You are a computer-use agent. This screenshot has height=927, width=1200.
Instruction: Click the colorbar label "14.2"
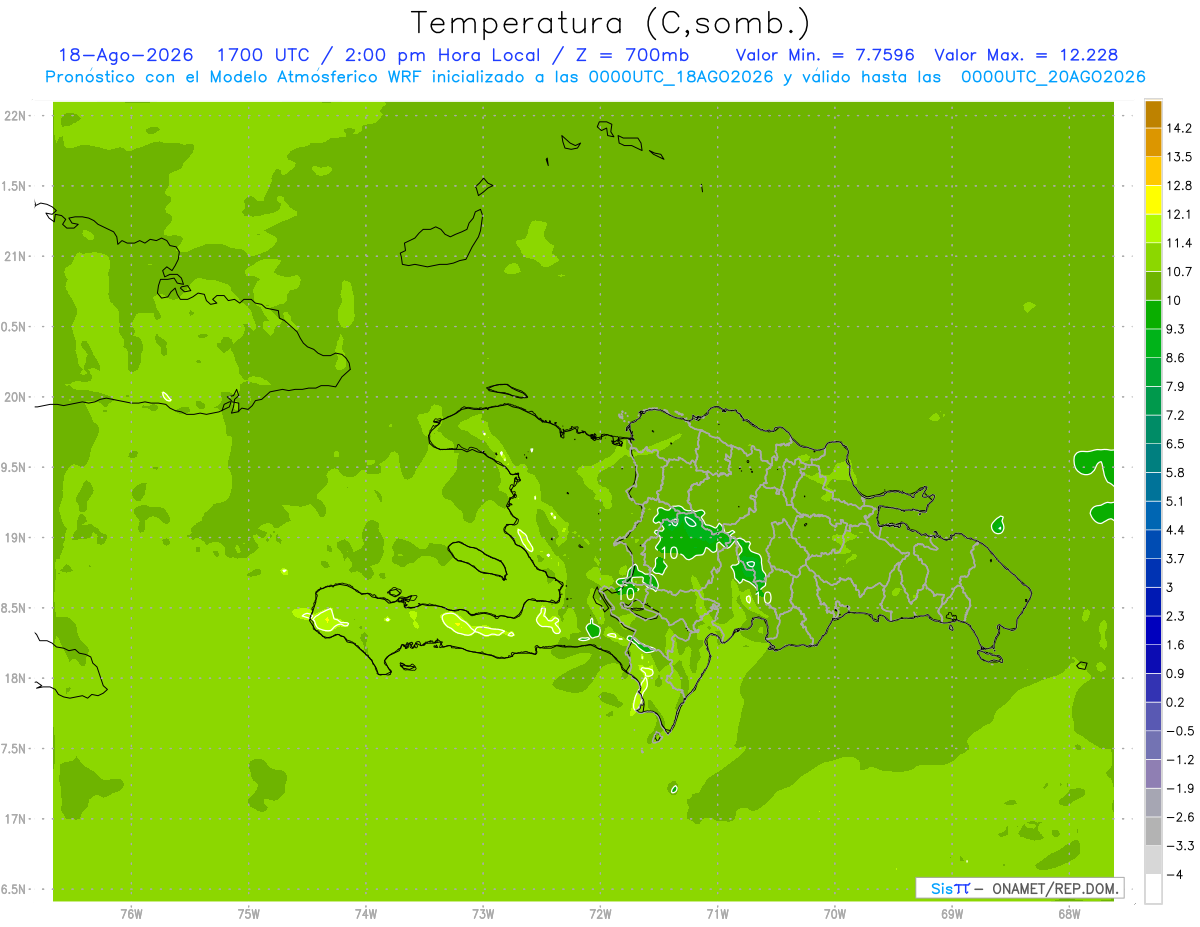[x=1179, y=129]
